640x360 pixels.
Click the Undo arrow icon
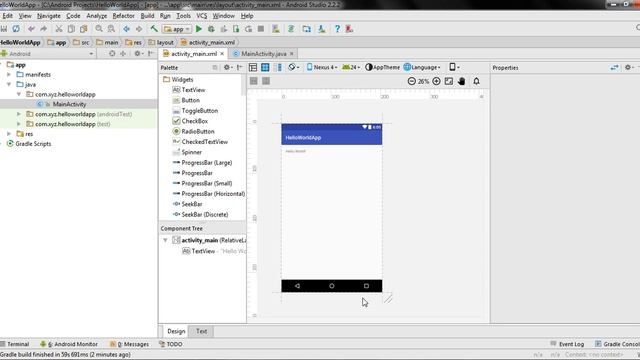pos(31,29)
